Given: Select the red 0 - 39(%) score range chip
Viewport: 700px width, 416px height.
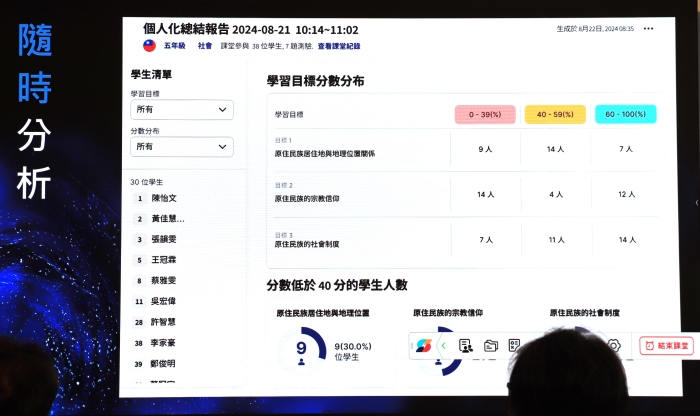Looking at the screenshot, I should 485,114.
